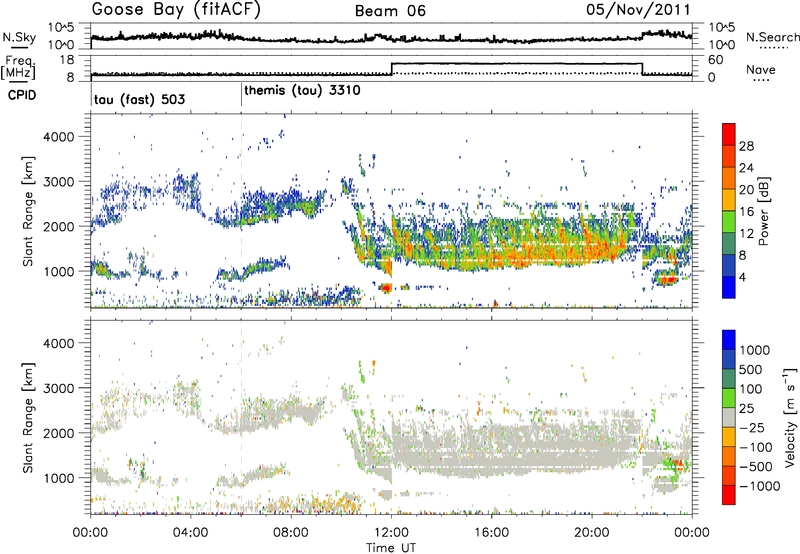Click the '20:00' time axis label
Screen dimensions: 800x554
point(592,533)
